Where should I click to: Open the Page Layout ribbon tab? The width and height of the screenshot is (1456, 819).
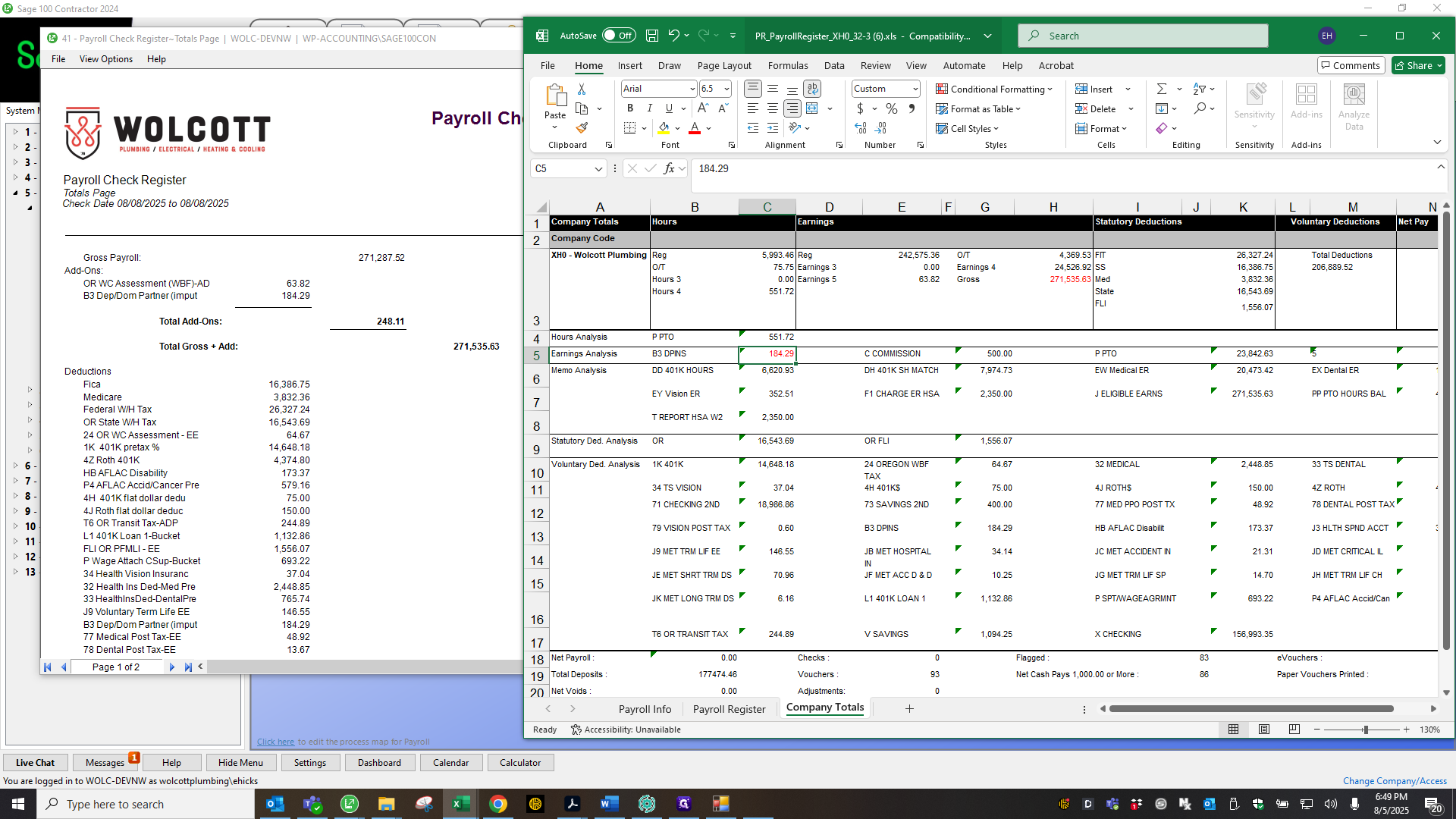pos(724,66)
